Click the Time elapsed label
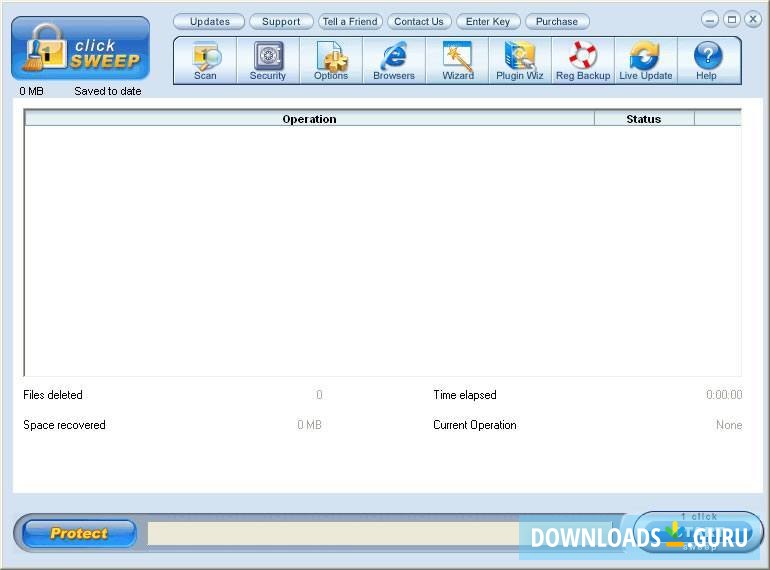The image size is (770, 570). click(x=465, y=395)
